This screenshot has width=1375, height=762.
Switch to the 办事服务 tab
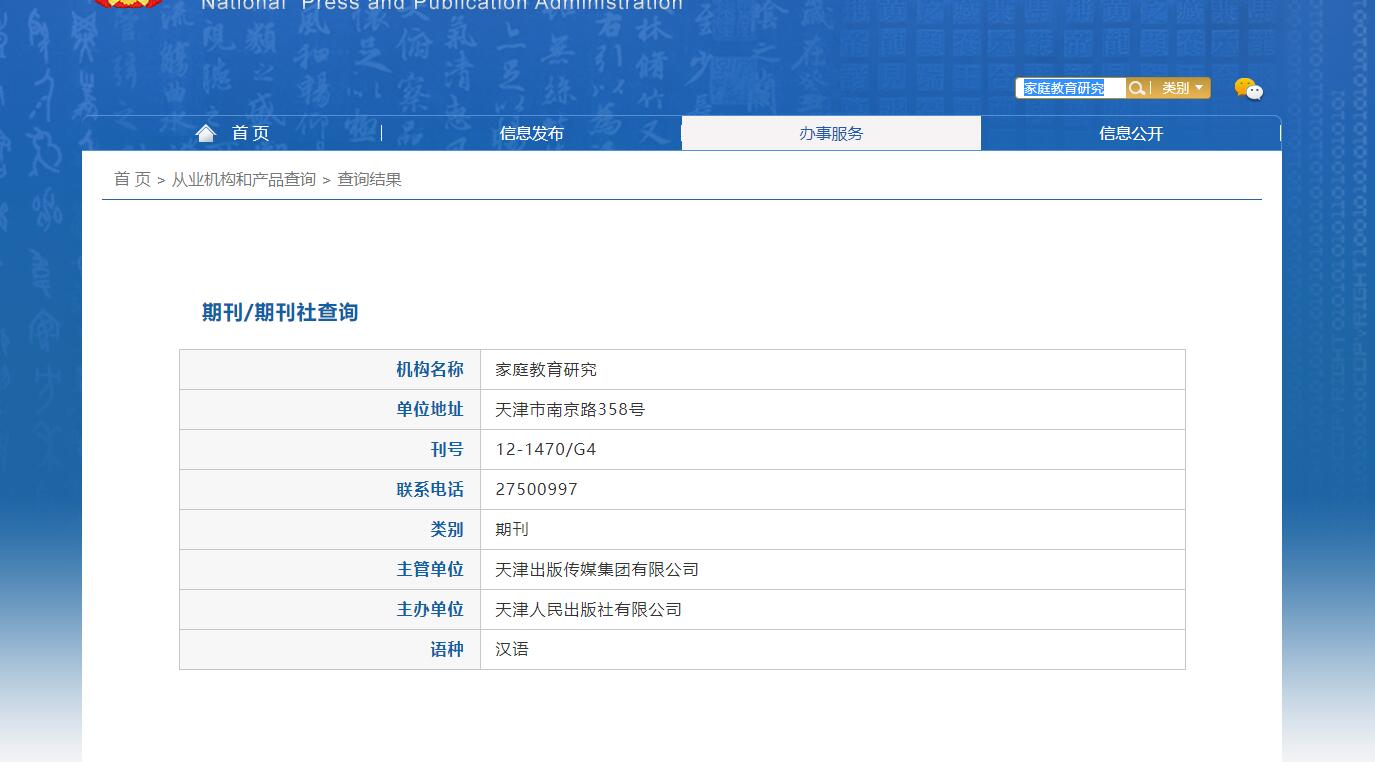[831, 133]
